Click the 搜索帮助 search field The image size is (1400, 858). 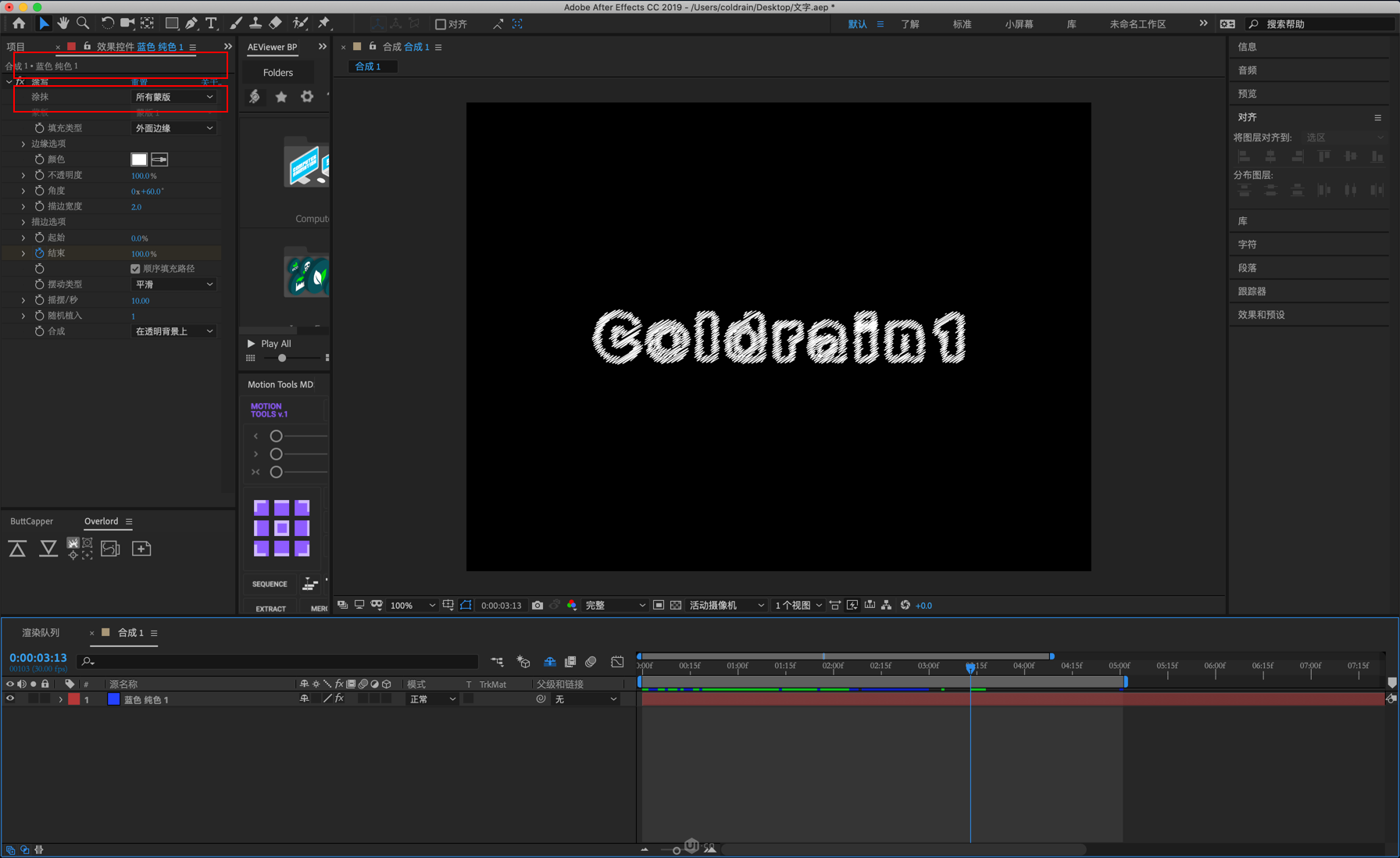(1320, 24)
